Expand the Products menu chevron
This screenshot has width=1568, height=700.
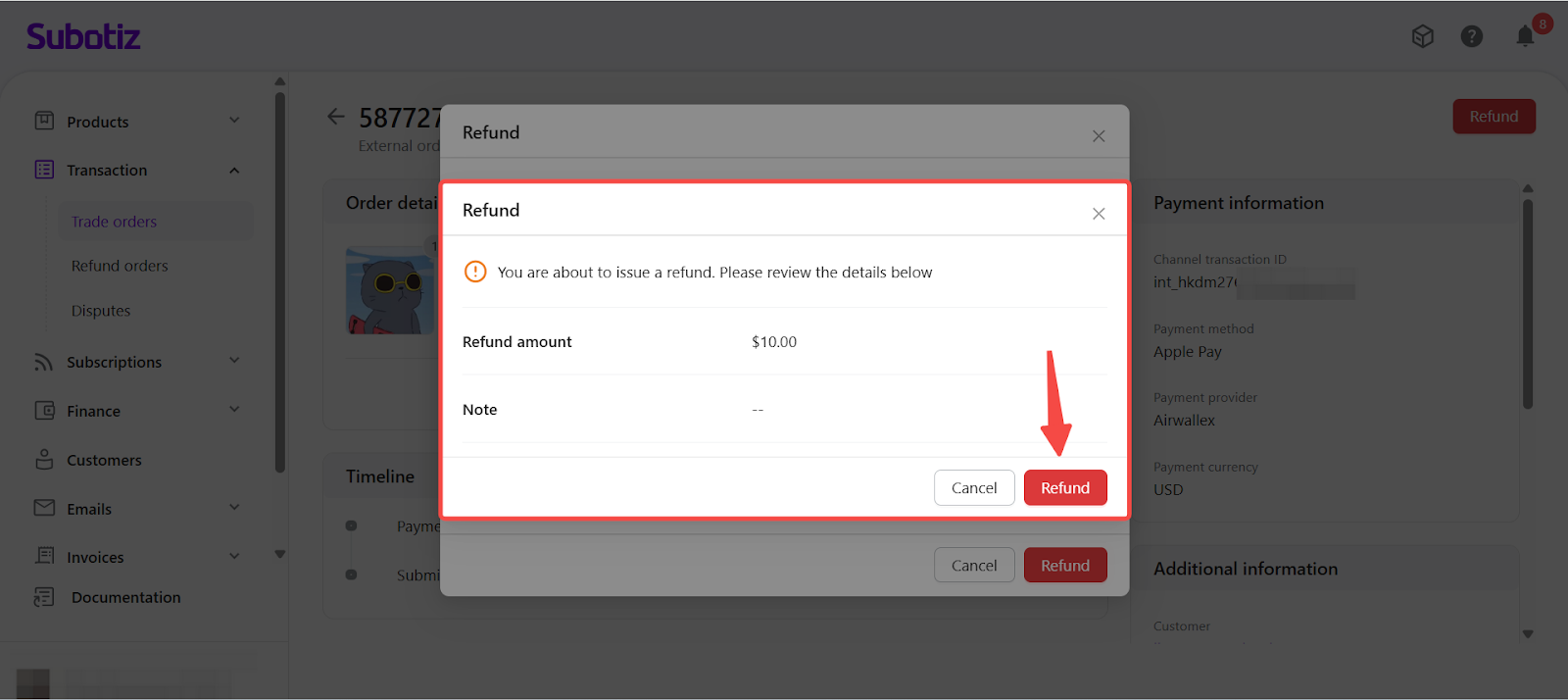tap(234, 121)
